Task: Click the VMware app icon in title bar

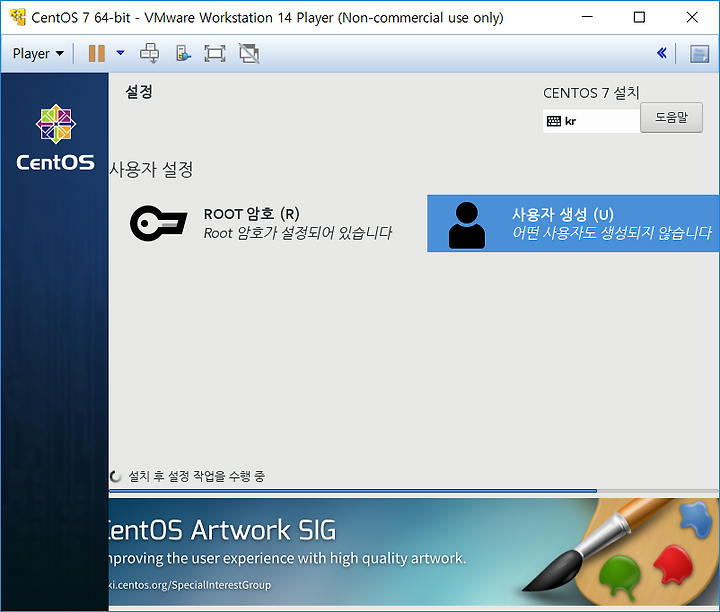Action: coord(17,17)
